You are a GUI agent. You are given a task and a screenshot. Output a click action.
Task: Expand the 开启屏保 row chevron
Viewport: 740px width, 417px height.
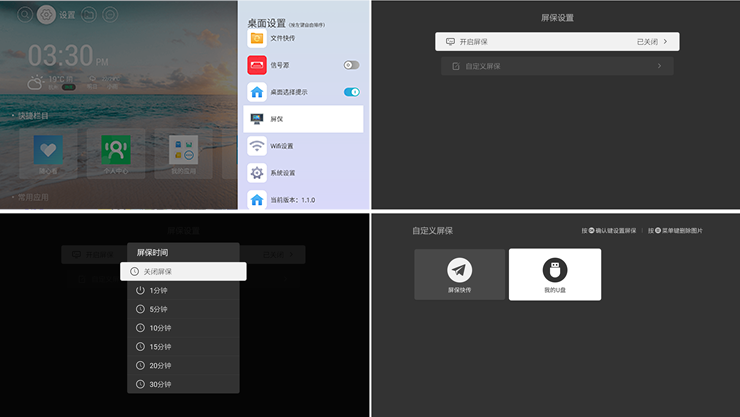[665, 42]
